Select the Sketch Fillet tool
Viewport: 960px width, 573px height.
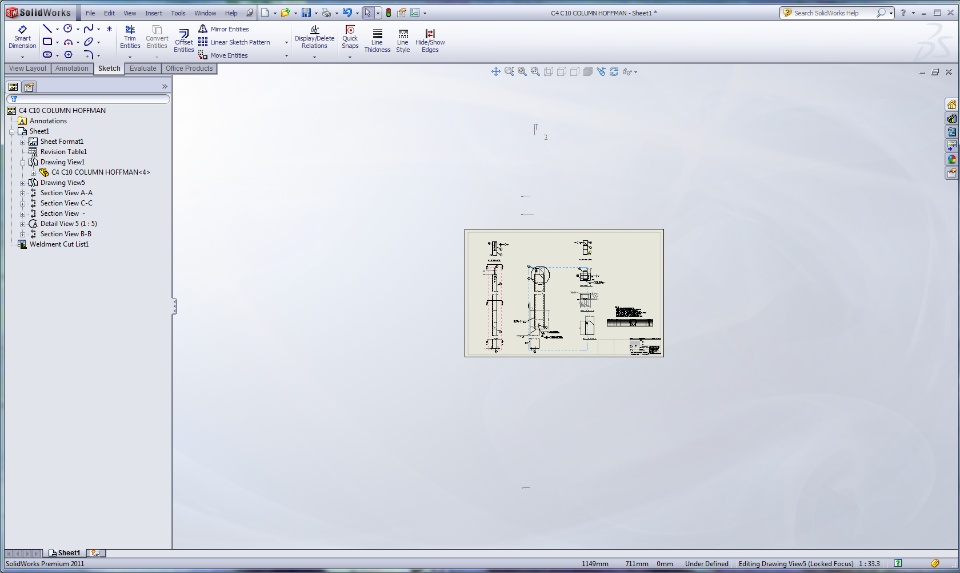coord(89,54)
